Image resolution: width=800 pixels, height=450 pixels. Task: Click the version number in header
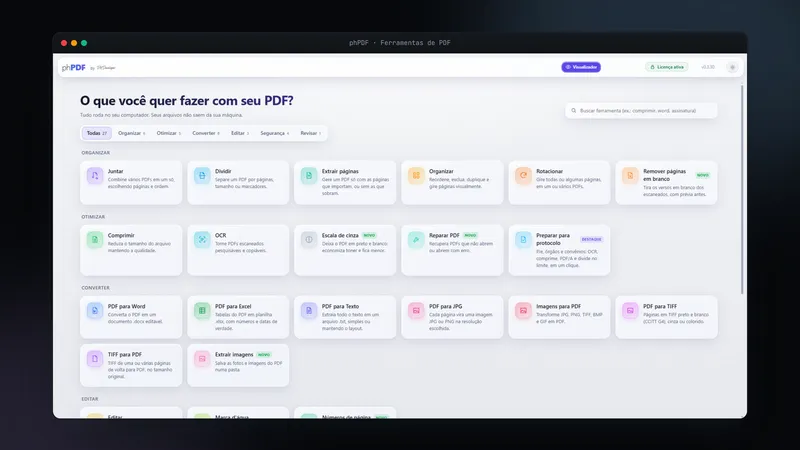click(x=708, y=67)
